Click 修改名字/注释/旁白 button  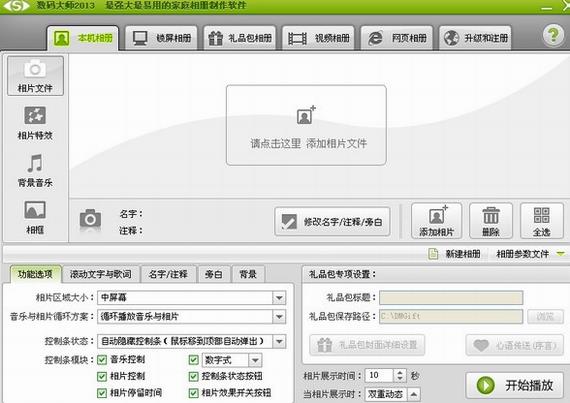coord(332,222)
